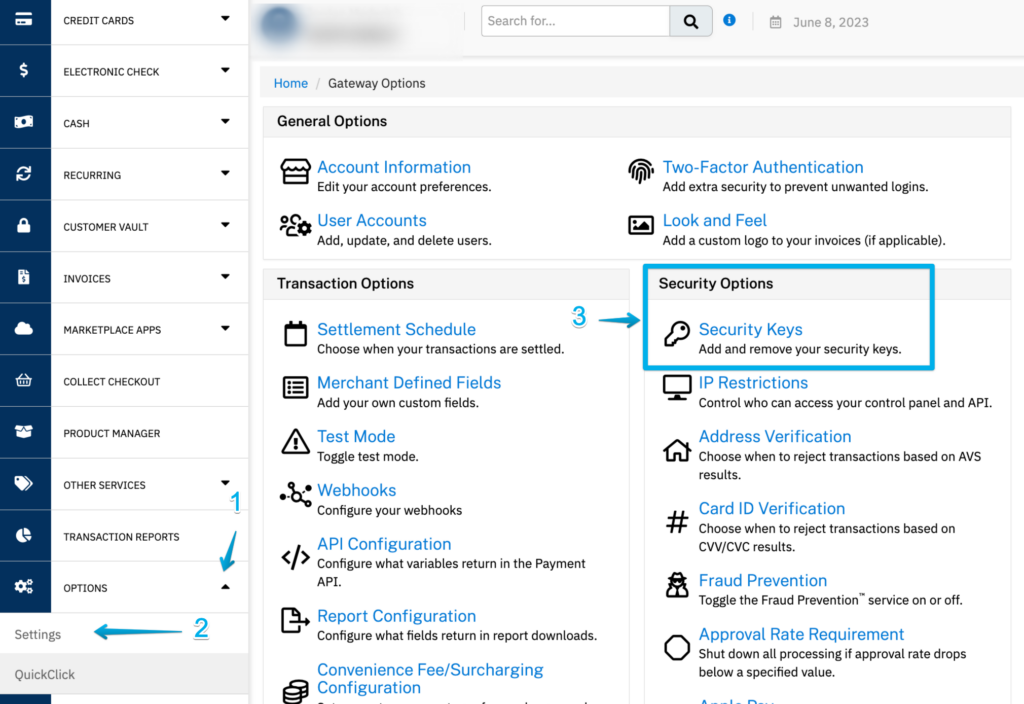
Task: Collapse the Options menu arrow
Action: click(x=225, y=587)
